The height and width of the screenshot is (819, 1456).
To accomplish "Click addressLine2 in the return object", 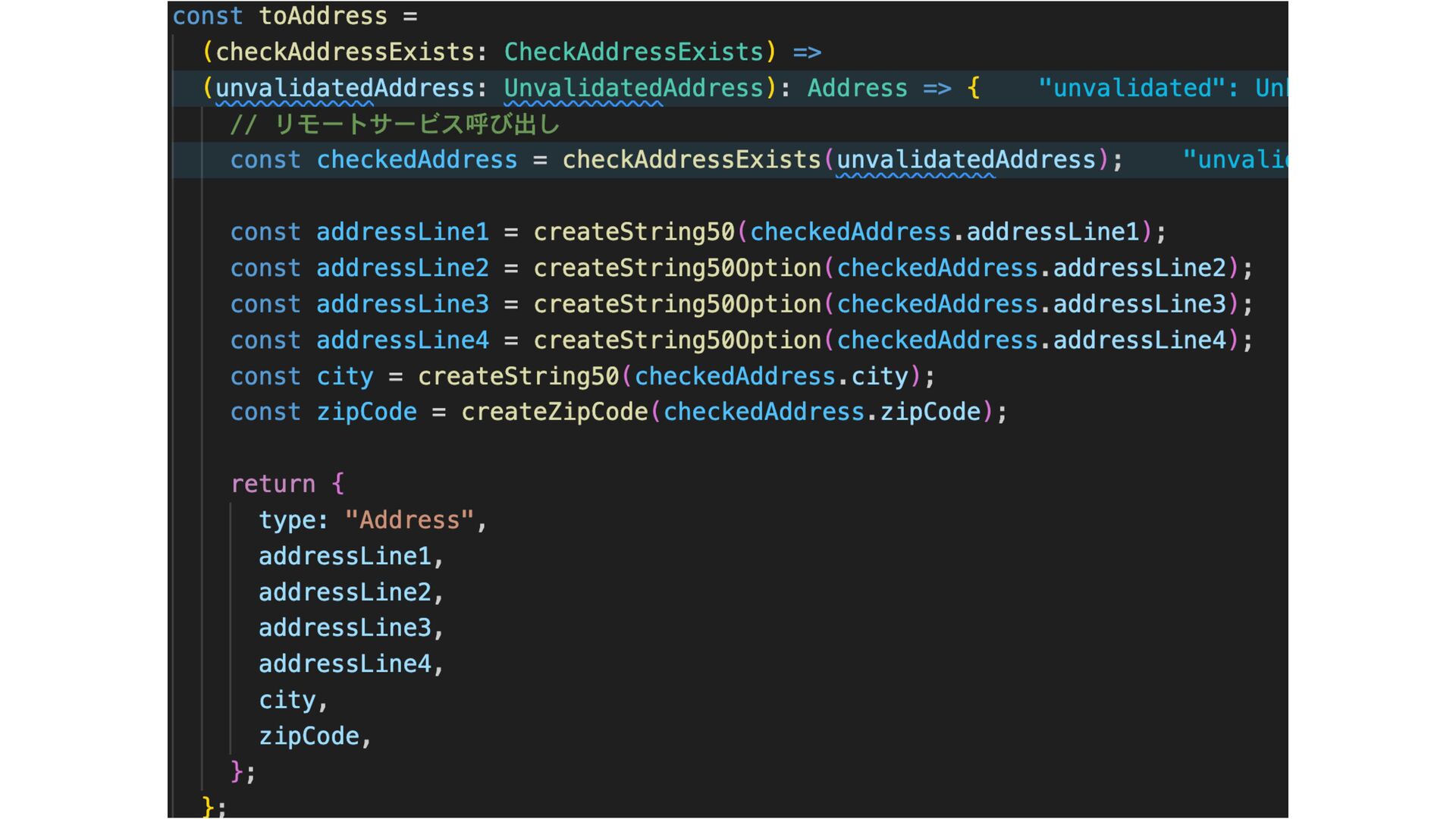I will click(x=344, y=592).
